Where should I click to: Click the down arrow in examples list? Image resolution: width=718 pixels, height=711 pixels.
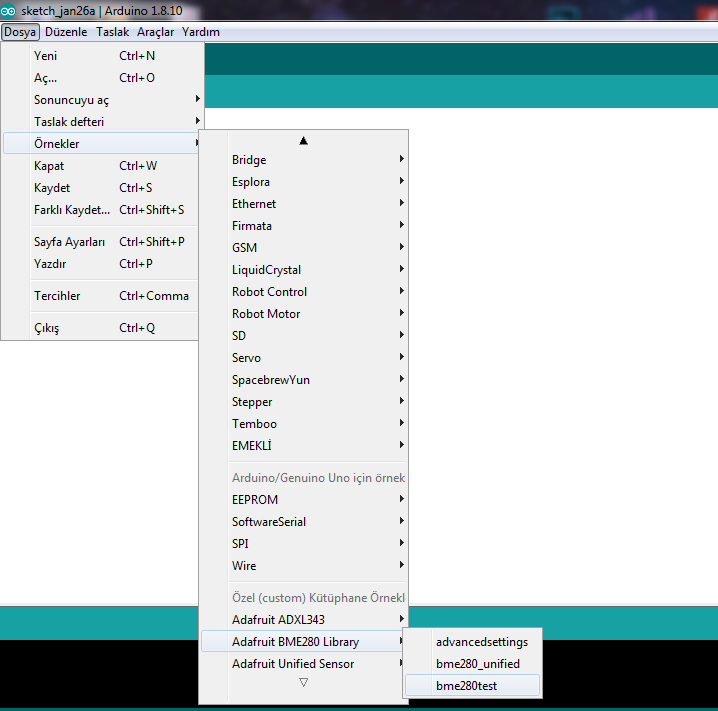pyautogui.click(x=303, y=683)
